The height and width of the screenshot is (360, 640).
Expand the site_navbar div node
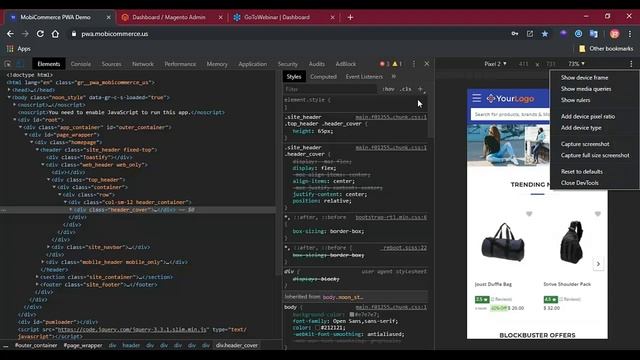49,247
